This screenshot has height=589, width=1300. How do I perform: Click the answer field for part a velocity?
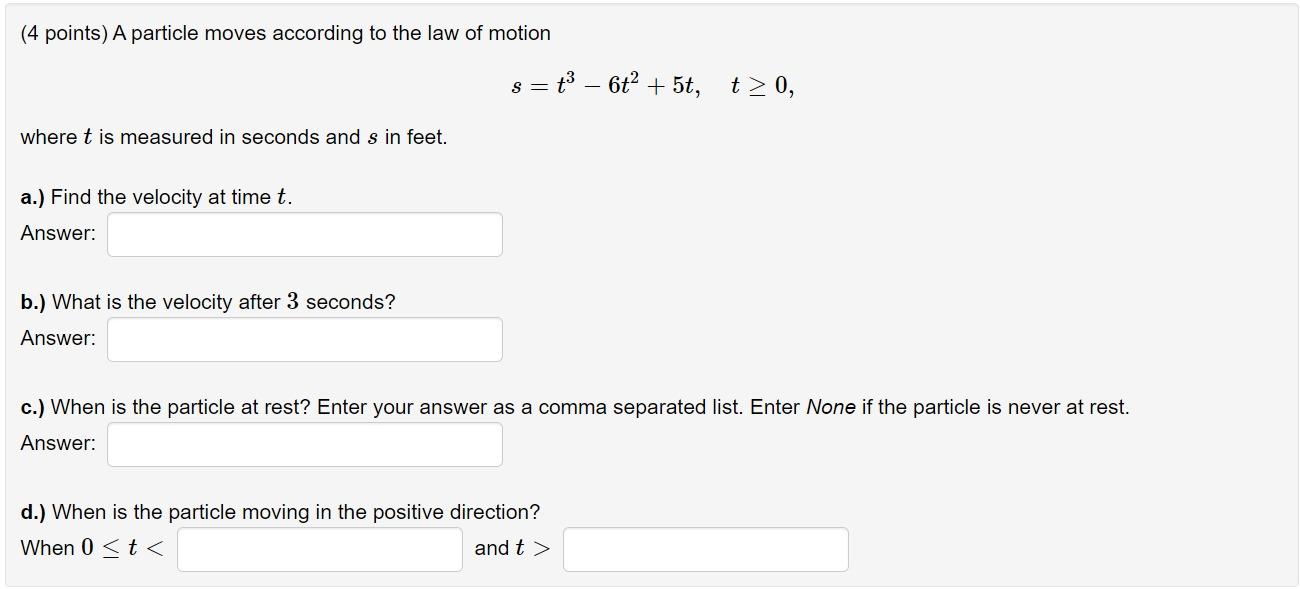[x=305, y=234]
